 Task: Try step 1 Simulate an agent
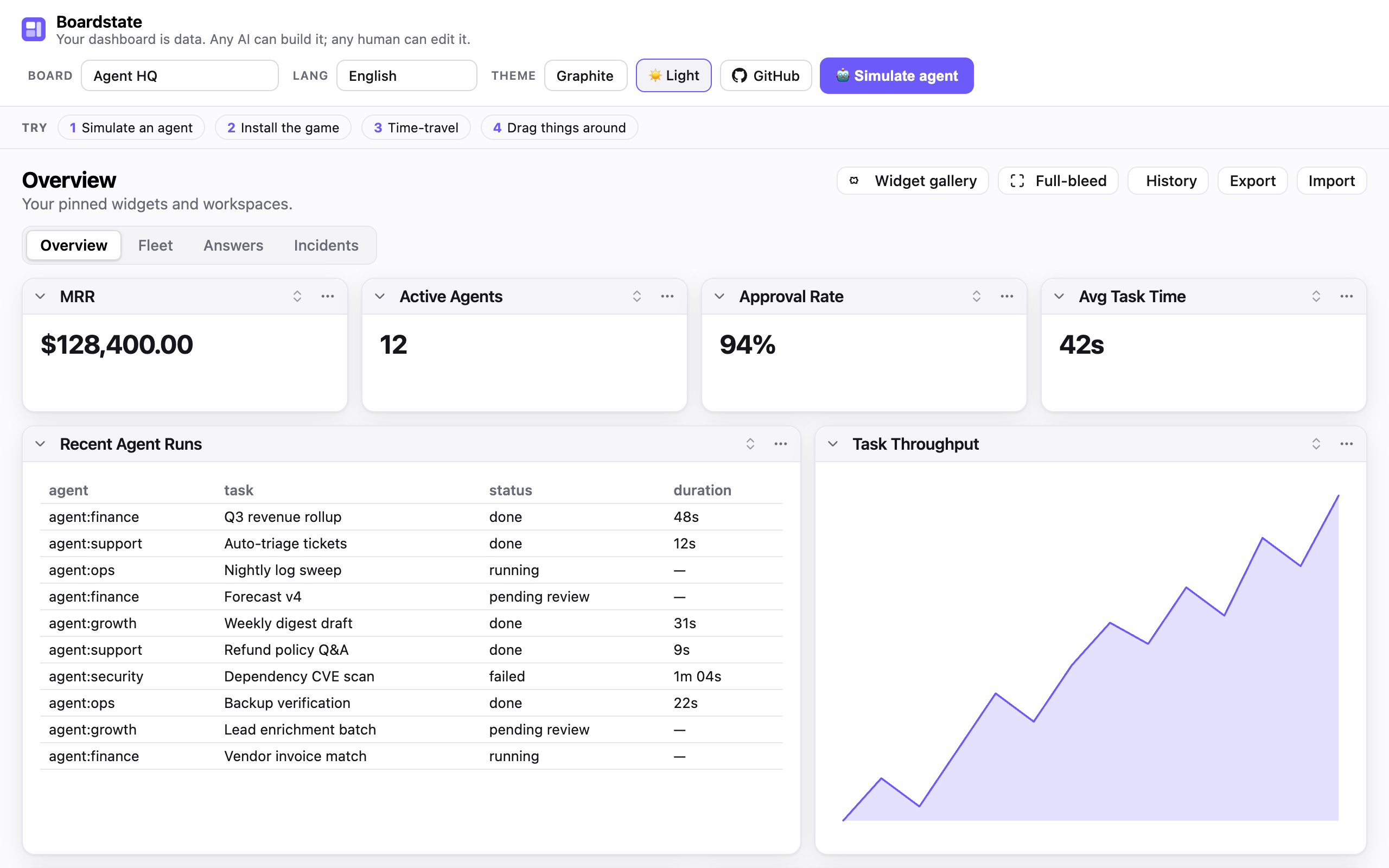[131, 127]
